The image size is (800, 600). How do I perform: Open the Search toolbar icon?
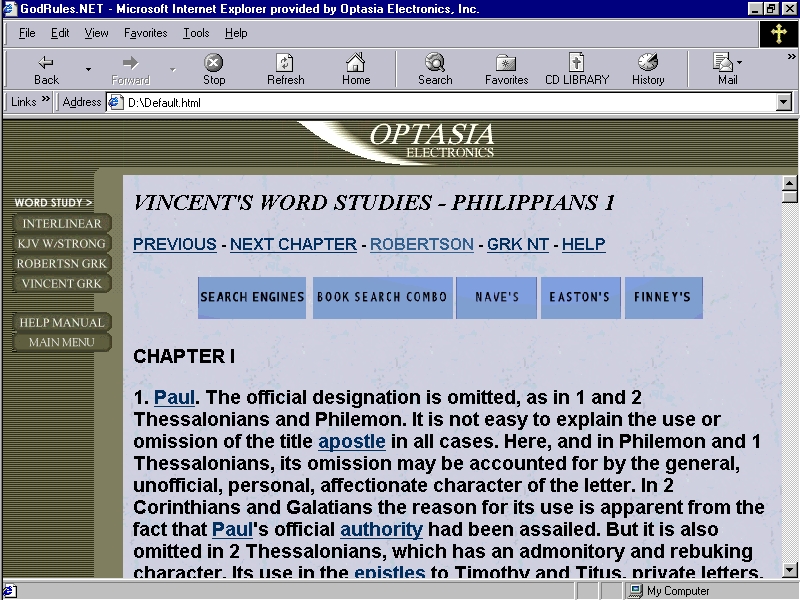point(435,63)
